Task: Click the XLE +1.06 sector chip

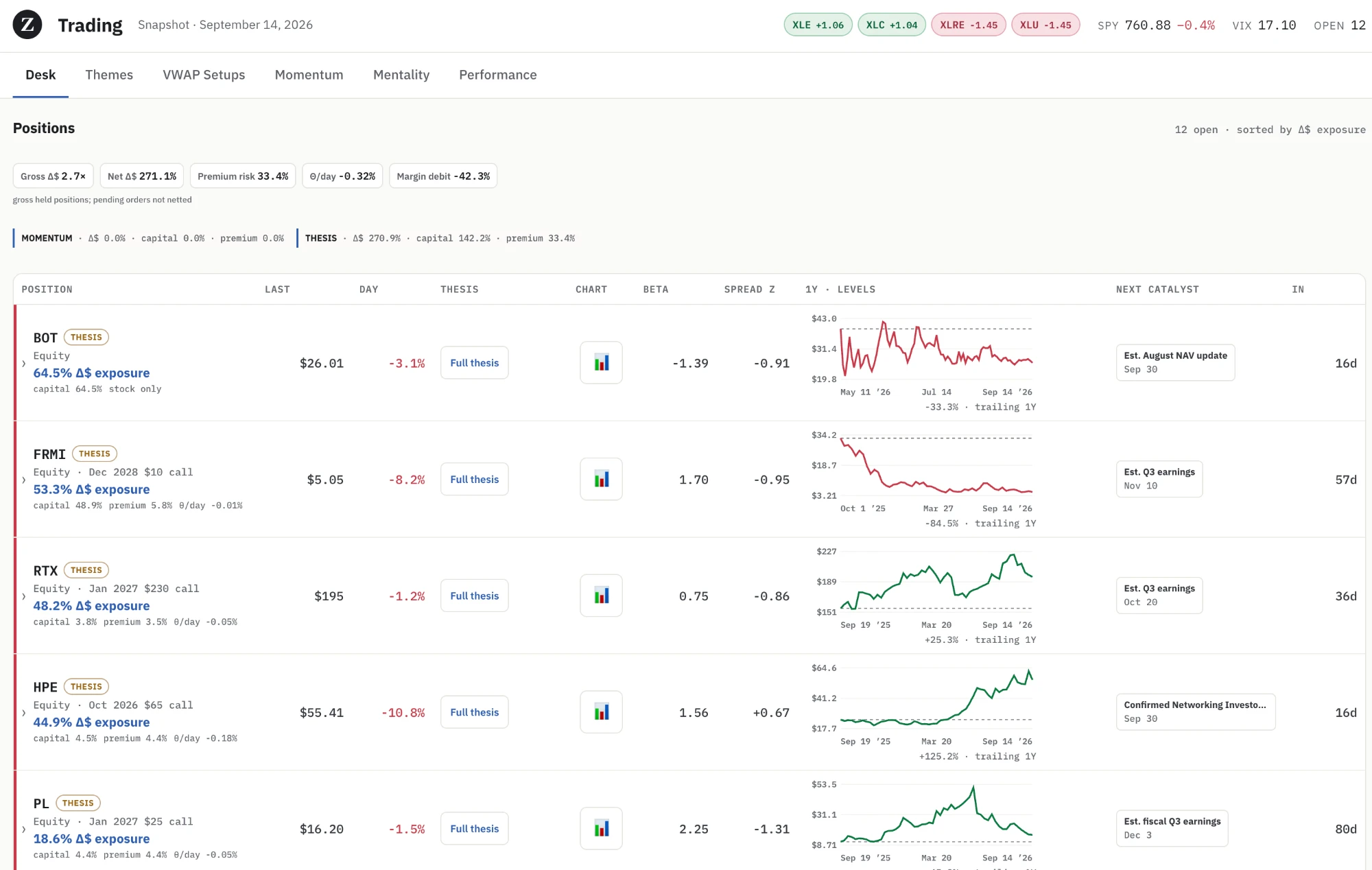Action: (x=818, y=25)
